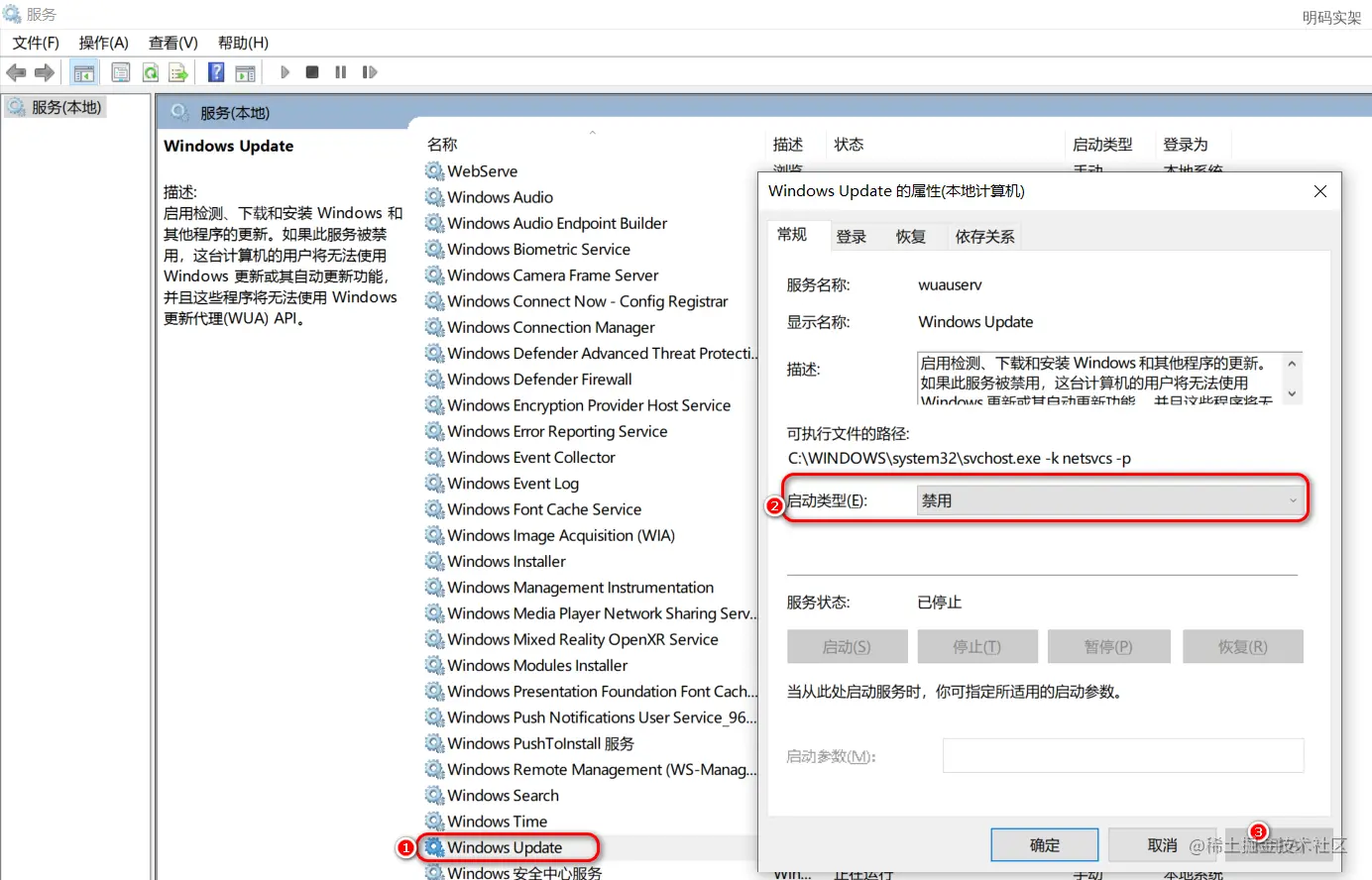Open the 查看(V) menu
This screenshot has height=880, width=1372.
[173, 43]
